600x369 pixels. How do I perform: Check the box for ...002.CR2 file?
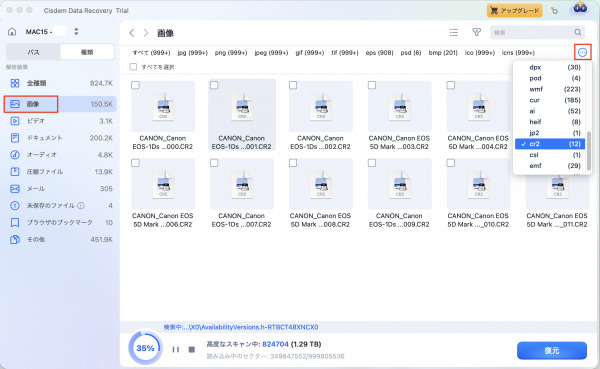(293, 85)
